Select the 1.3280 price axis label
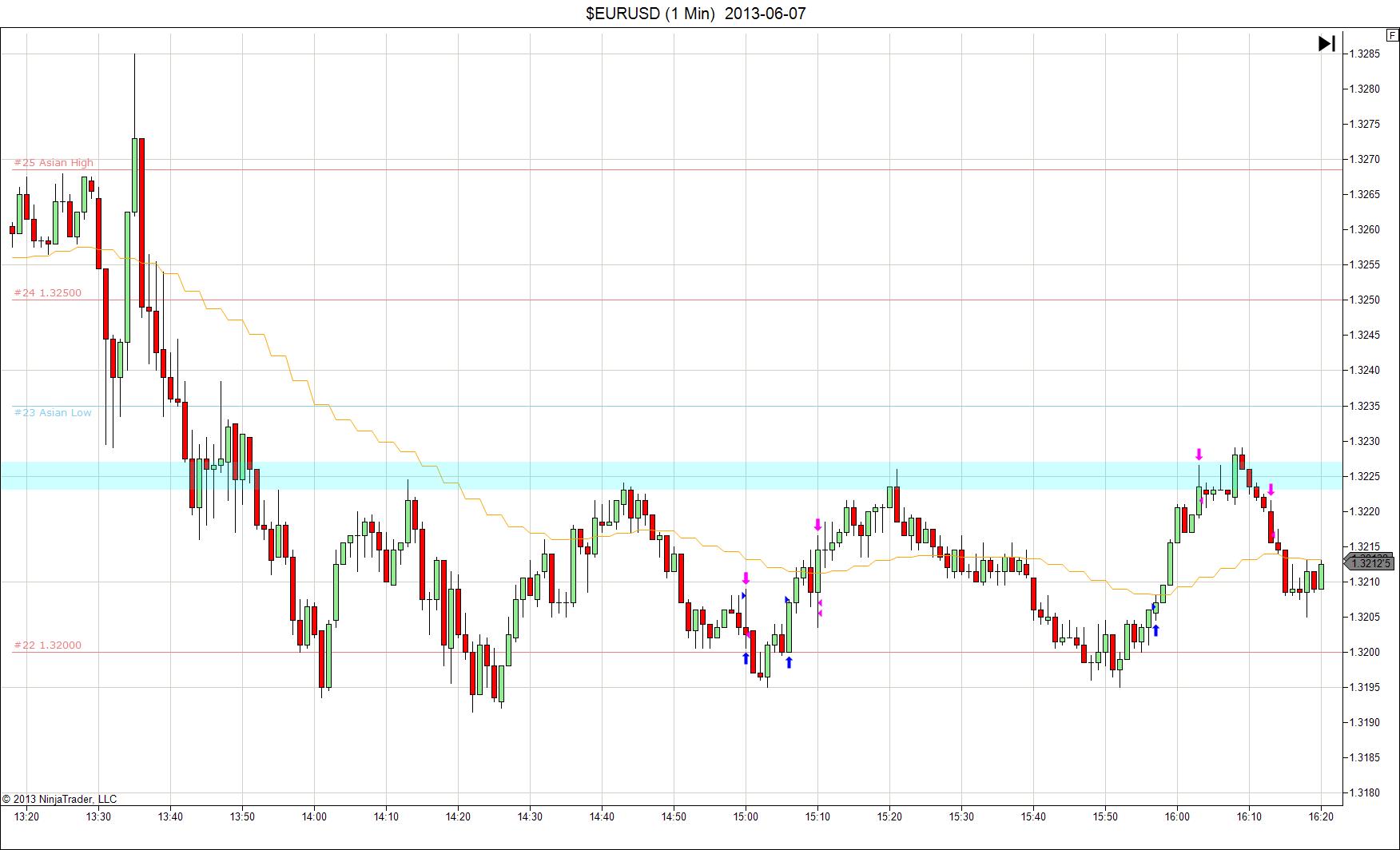 coord(1364,89)
